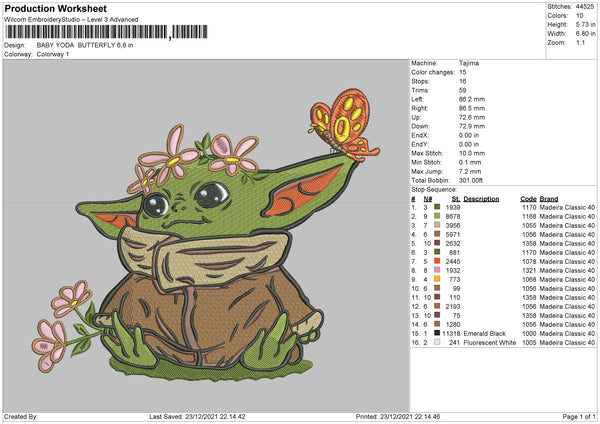
Task: Click the 'Emerald Black' description text
Action: [484, 333]
